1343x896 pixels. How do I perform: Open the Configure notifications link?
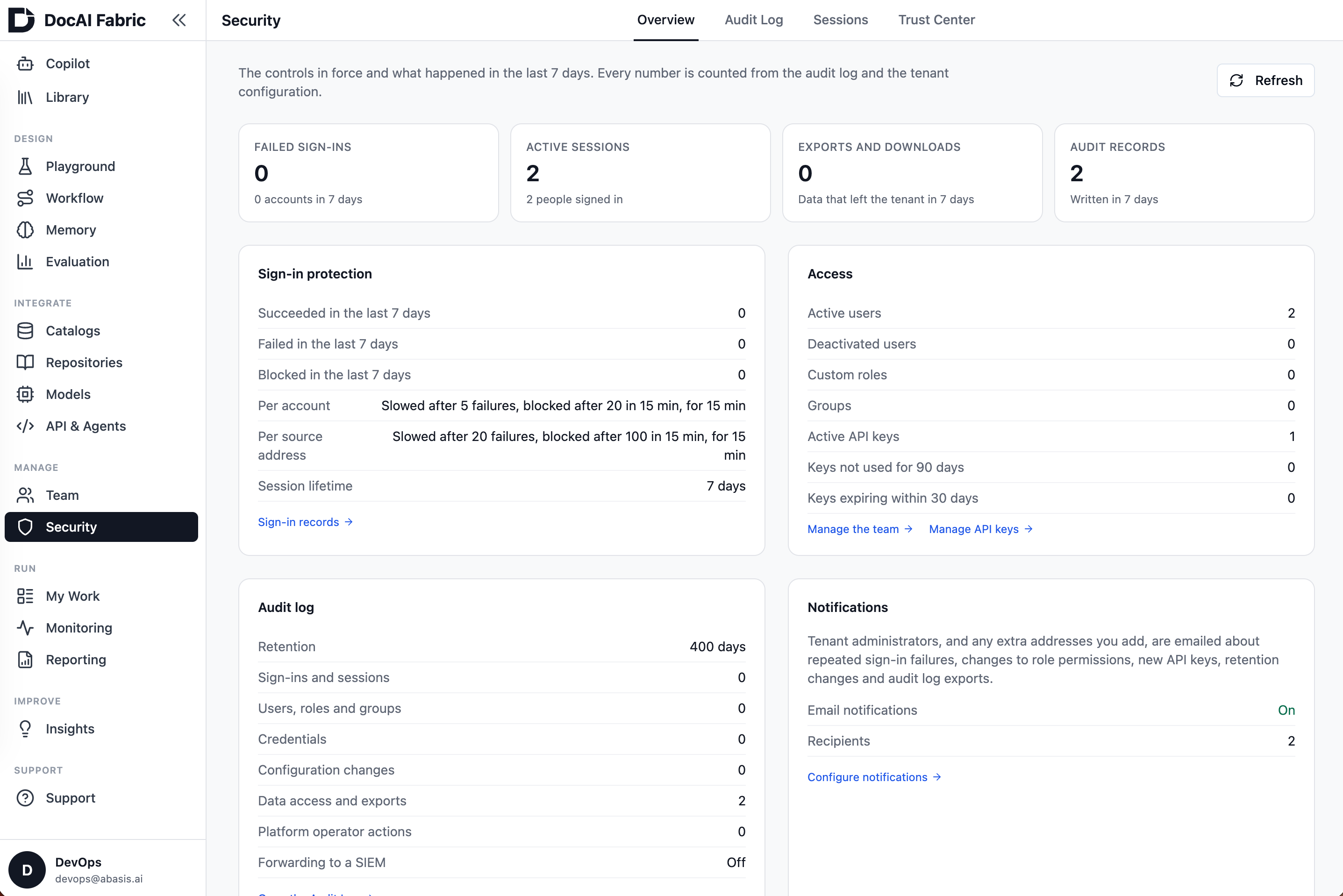(874, 777)
